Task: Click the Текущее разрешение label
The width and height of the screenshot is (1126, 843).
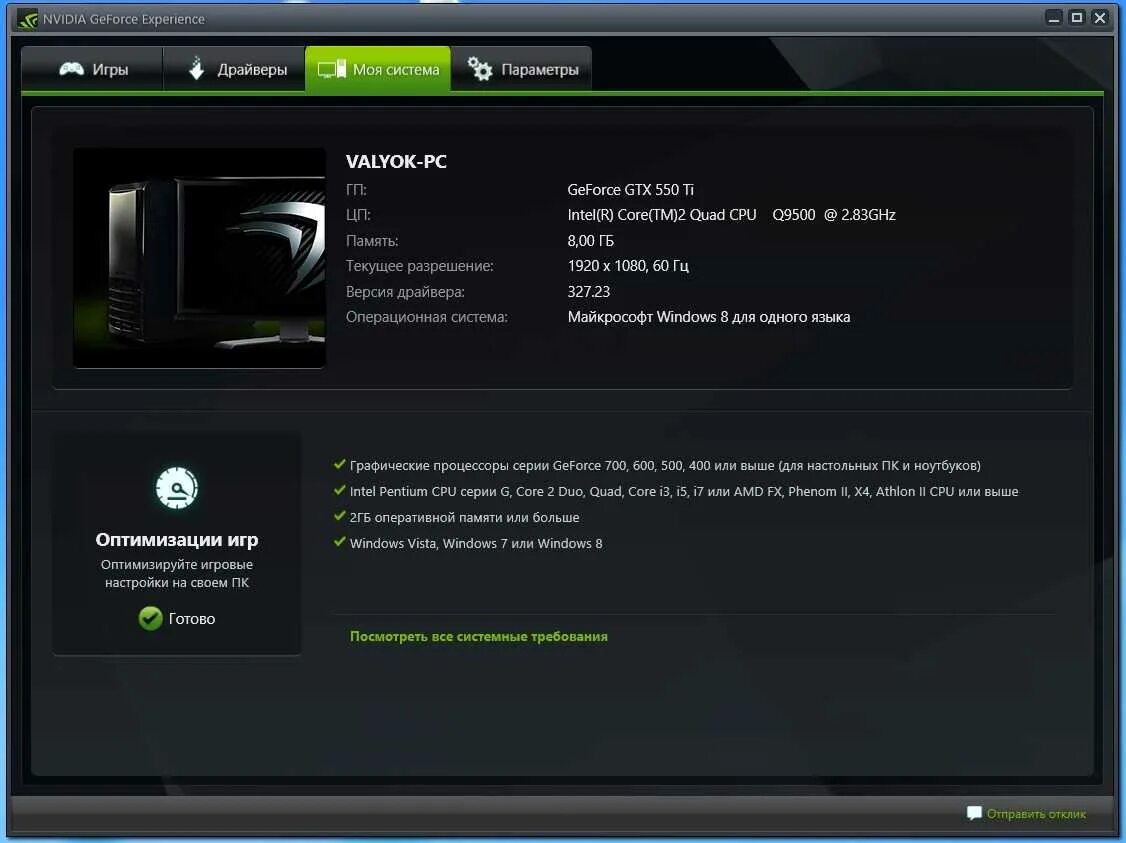Action: point(419,266)
